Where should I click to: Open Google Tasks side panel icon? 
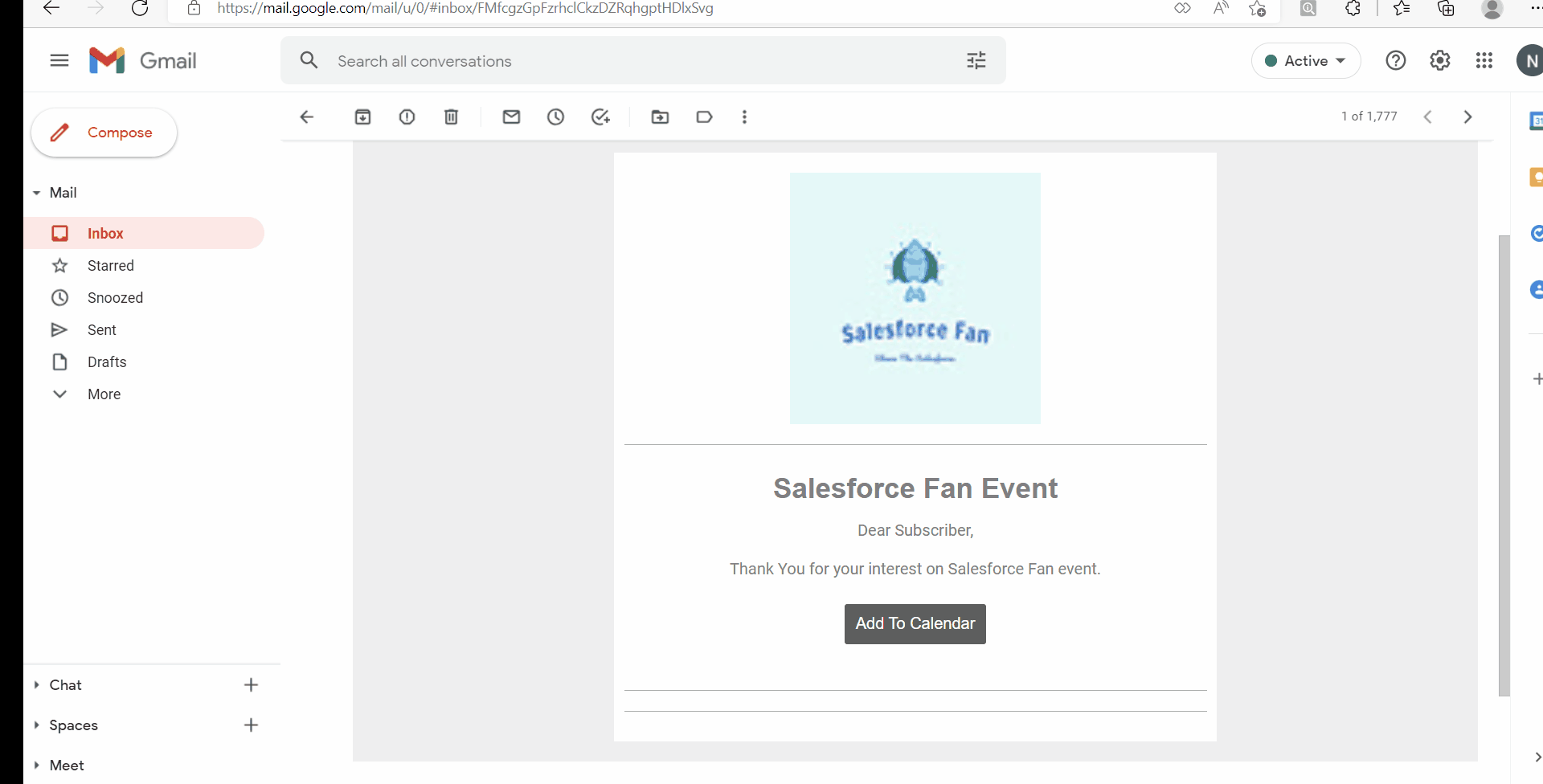(1537, 233)
